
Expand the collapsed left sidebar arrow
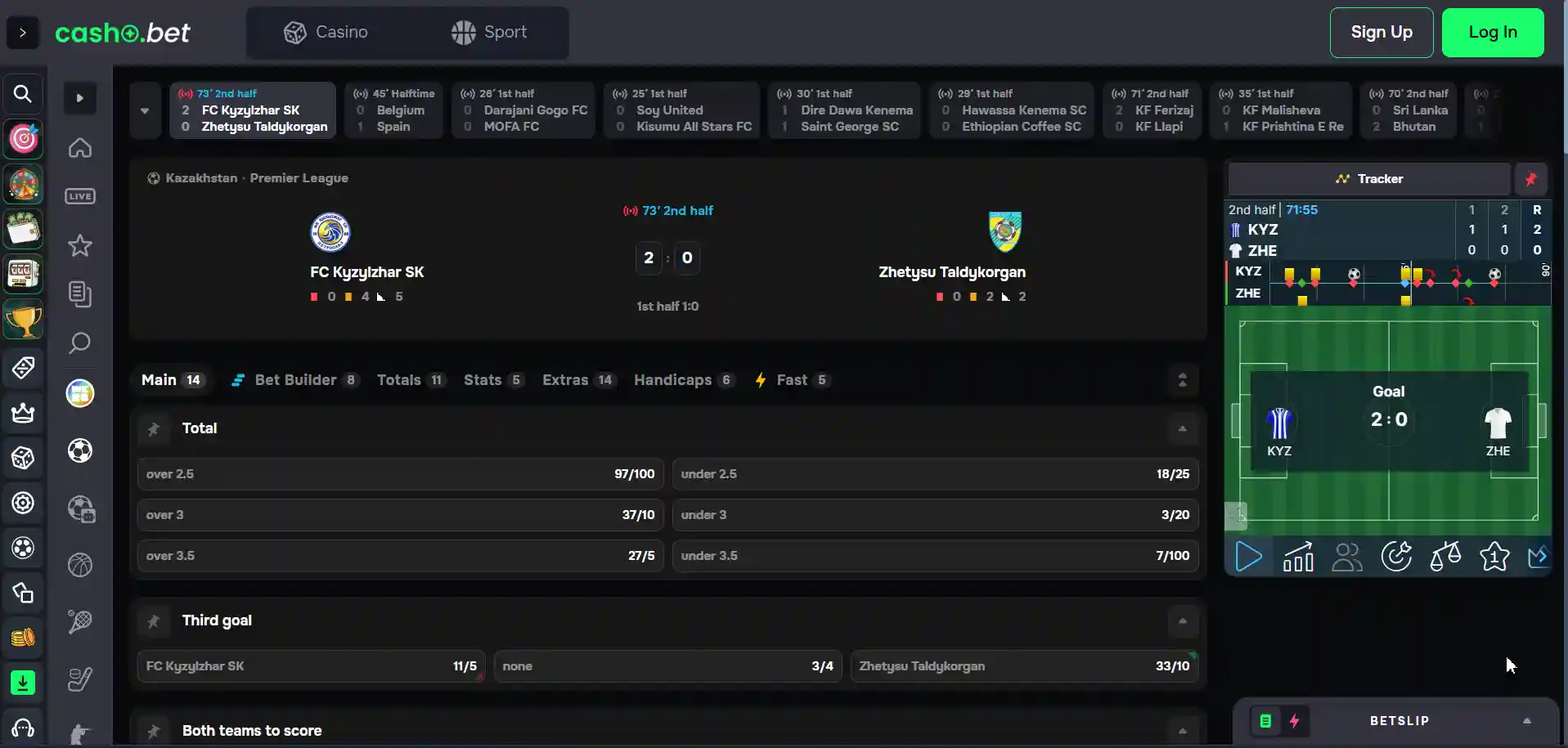tap(23, 33)
